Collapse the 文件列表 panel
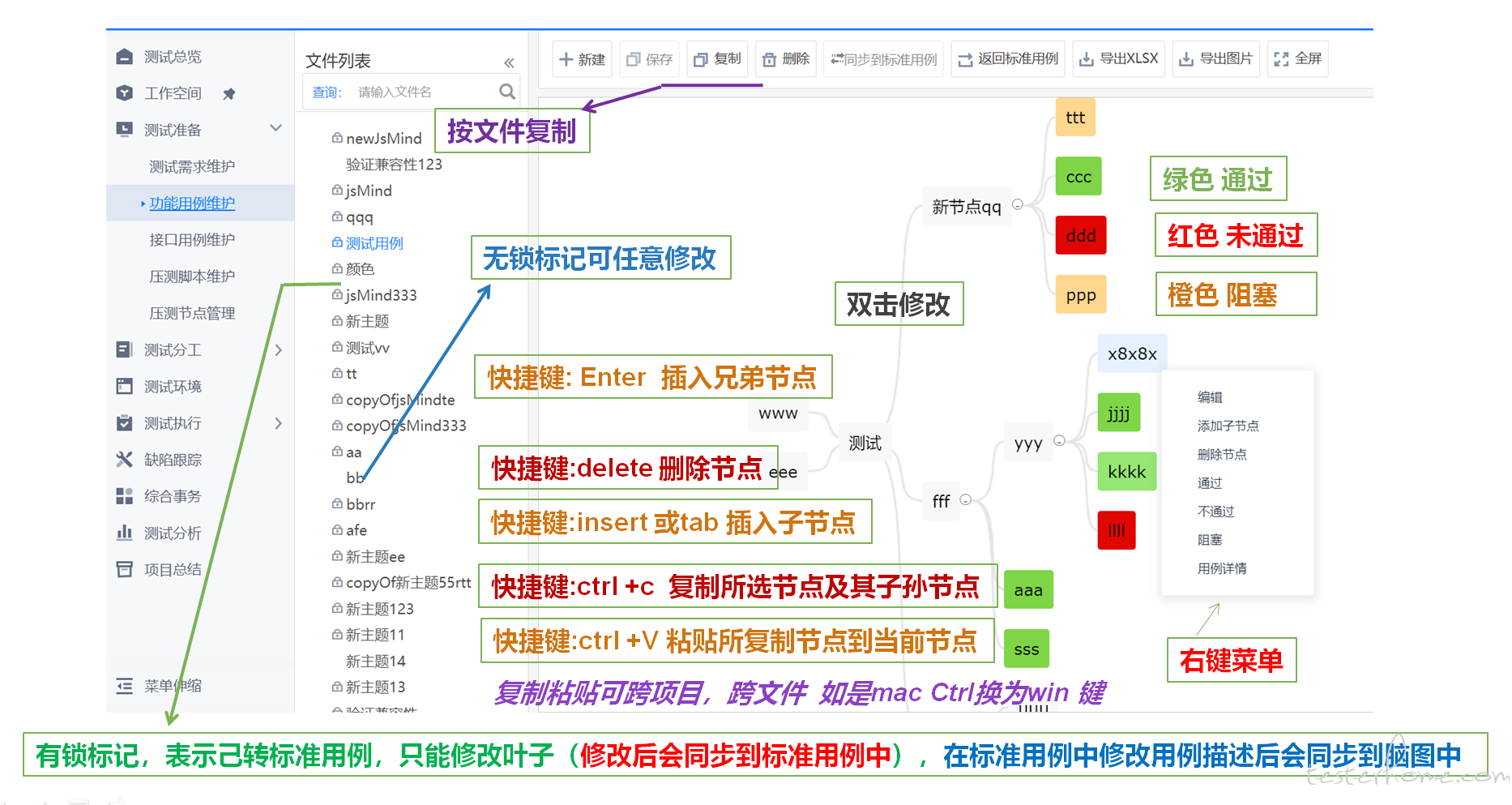Image resolution: width=1512 pixels, height=805 pixels. pos(509,62)
